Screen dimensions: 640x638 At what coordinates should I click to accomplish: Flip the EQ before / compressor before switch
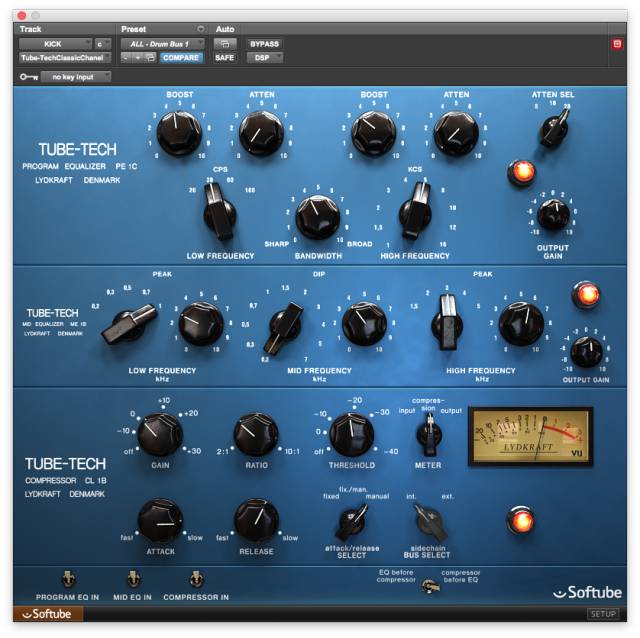click(x=430, y=587)
